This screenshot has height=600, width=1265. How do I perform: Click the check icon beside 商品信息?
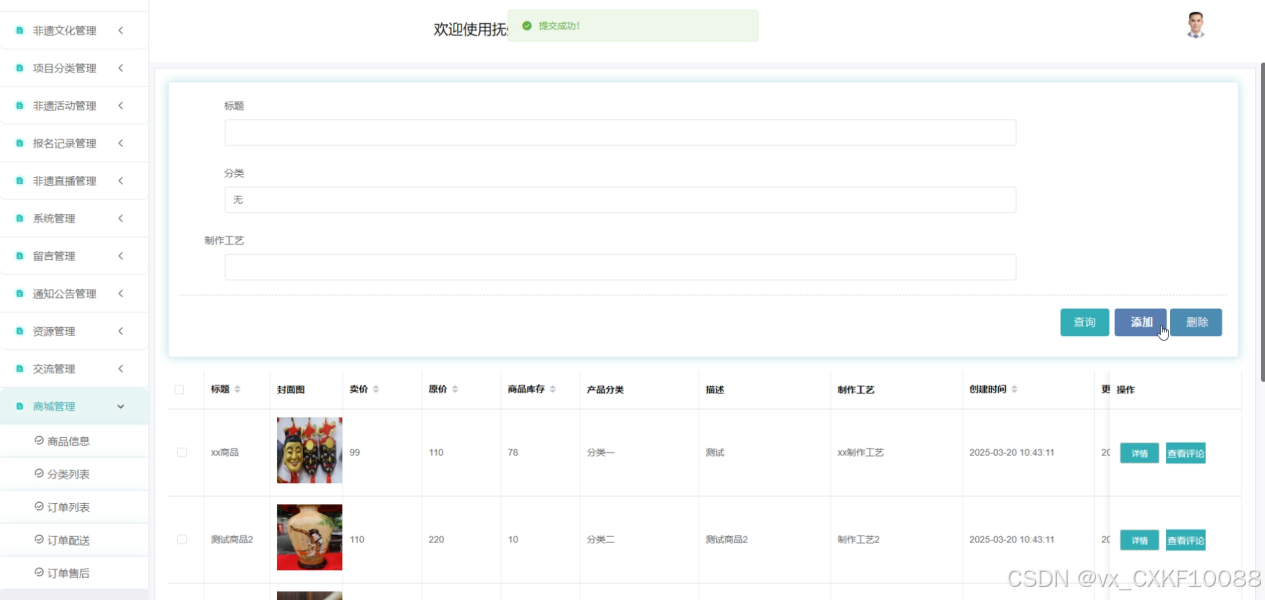pos(39,440)
